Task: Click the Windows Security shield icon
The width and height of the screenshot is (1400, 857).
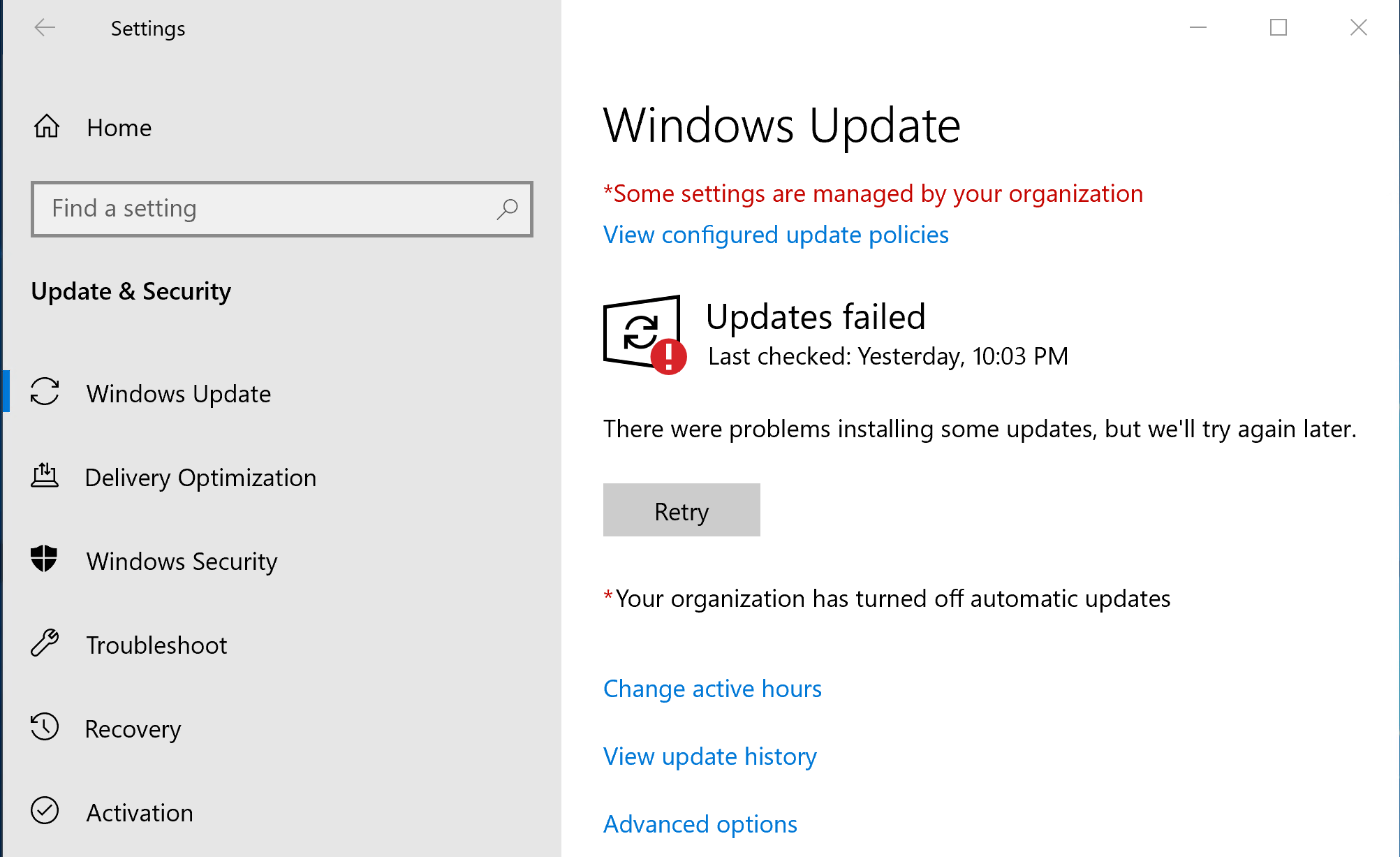Action: click(44, 559)
